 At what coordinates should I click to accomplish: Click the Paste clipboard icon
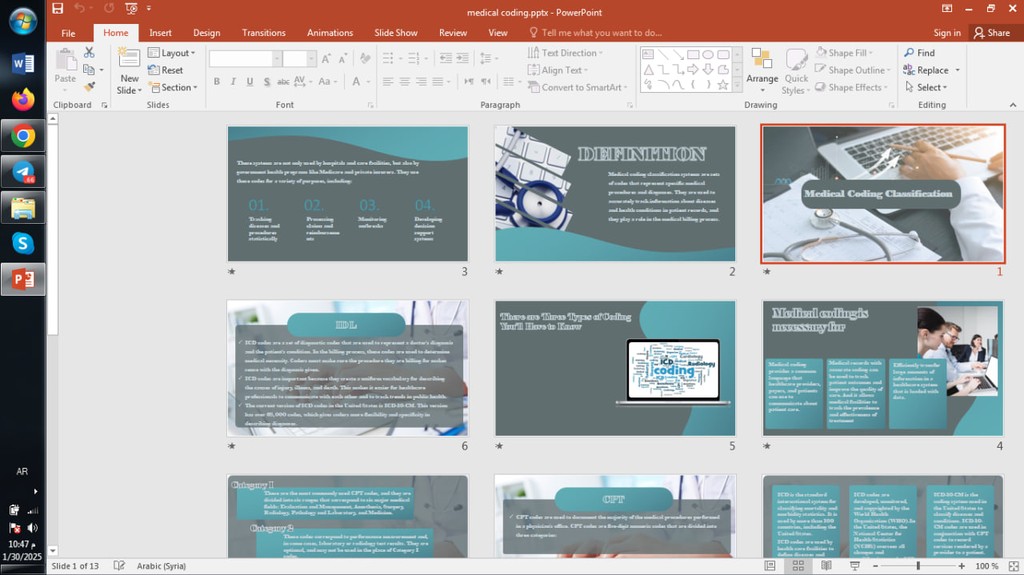pyautogui.click(x=65, y=60)
